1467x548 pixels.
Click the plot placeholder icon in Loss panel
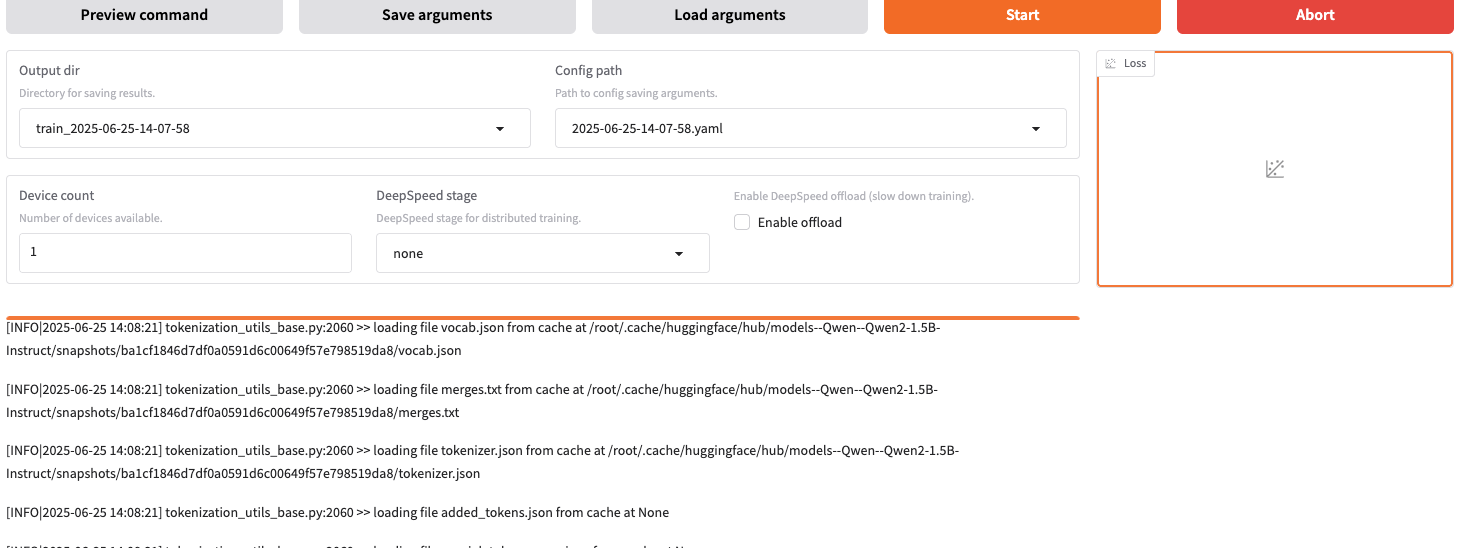click(x=1274, y=169)
